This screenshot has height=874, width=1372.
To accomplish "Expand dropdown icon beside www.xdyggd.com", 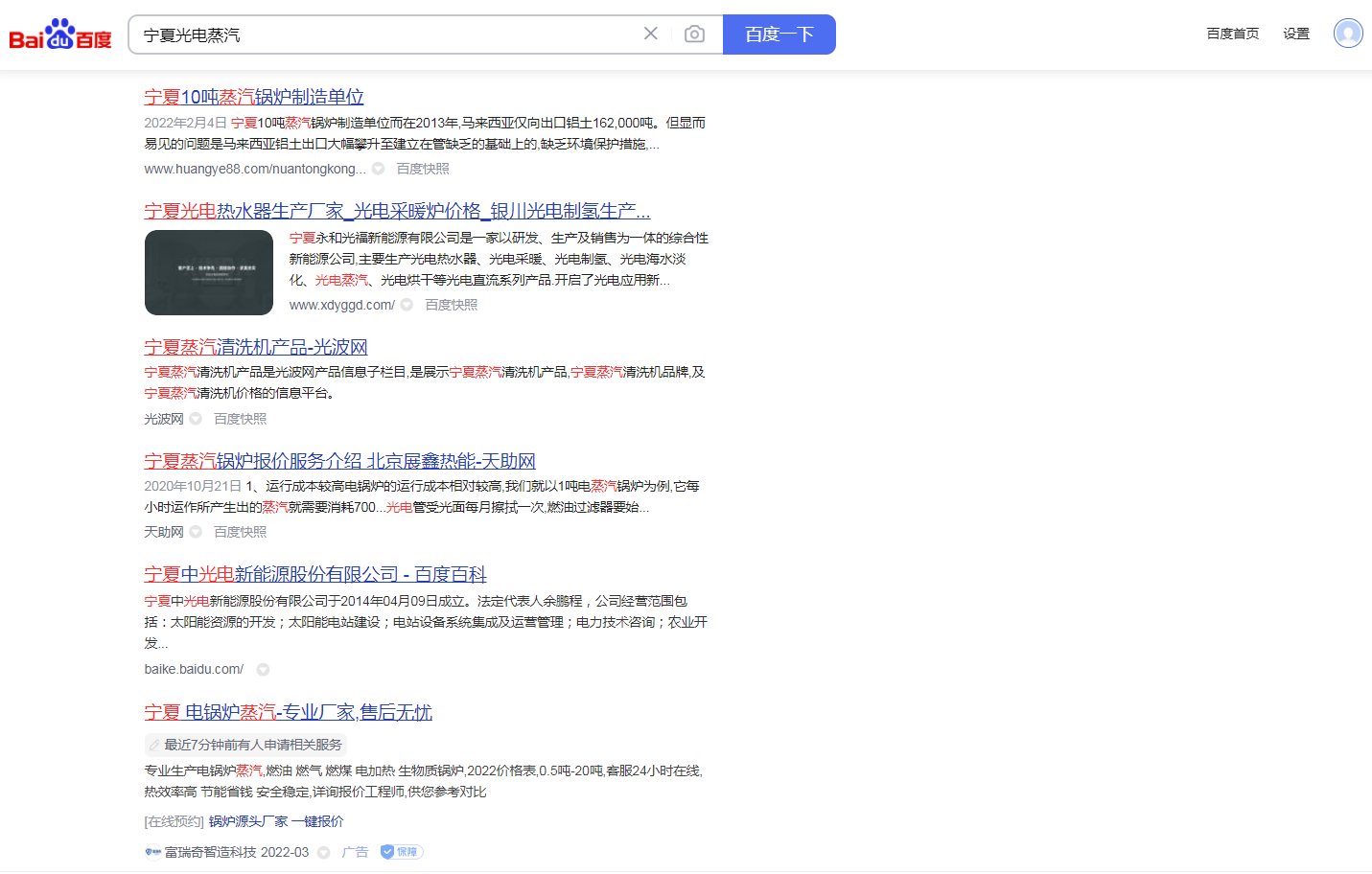I will click(407, 305).
